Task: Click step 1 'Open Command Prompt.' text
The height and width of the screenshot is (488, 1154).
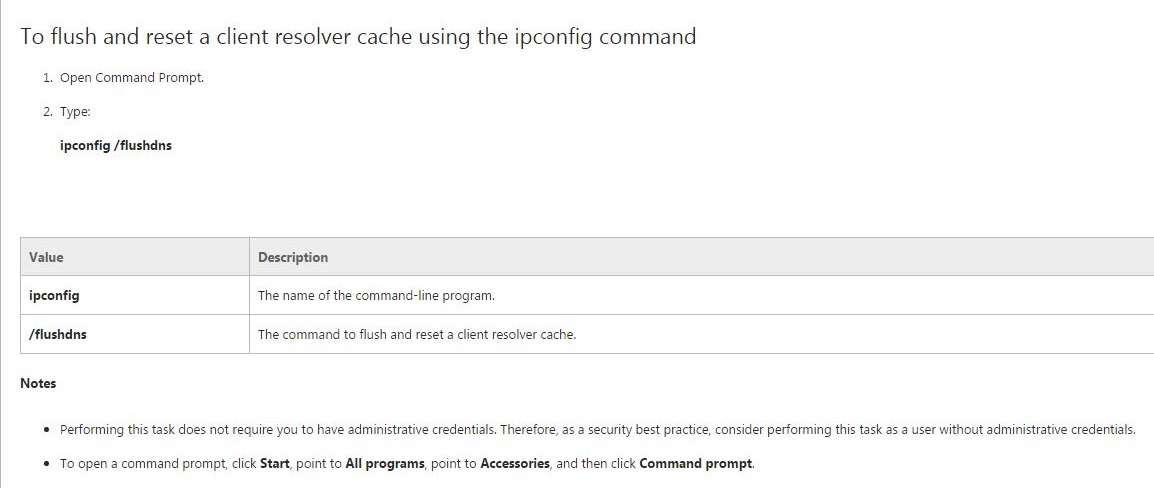Action: click(131, 78)
